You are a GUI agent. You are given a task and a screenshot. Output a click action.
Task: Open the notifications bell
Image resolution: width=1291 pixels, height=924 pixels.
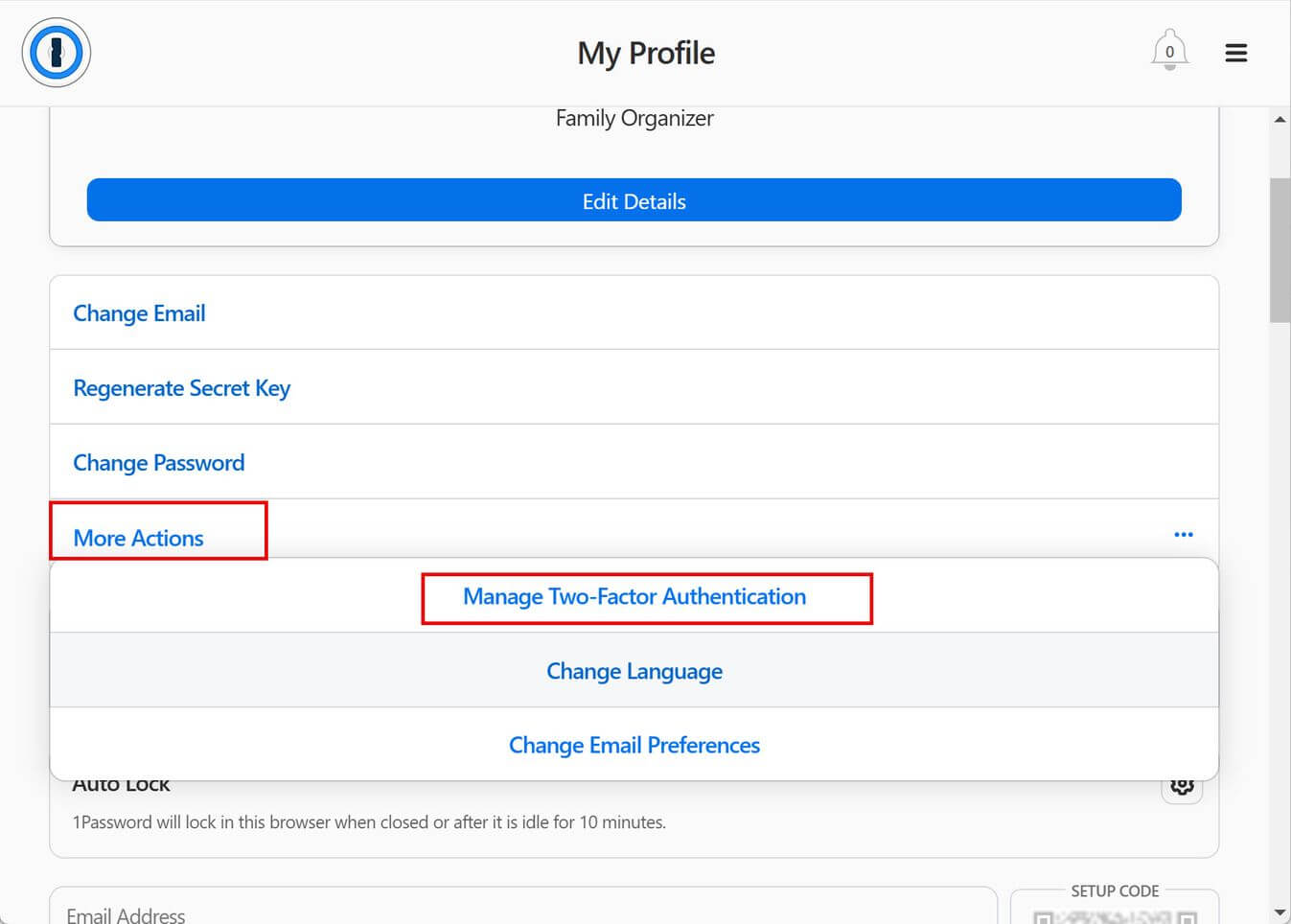[x=1169, y=51]
